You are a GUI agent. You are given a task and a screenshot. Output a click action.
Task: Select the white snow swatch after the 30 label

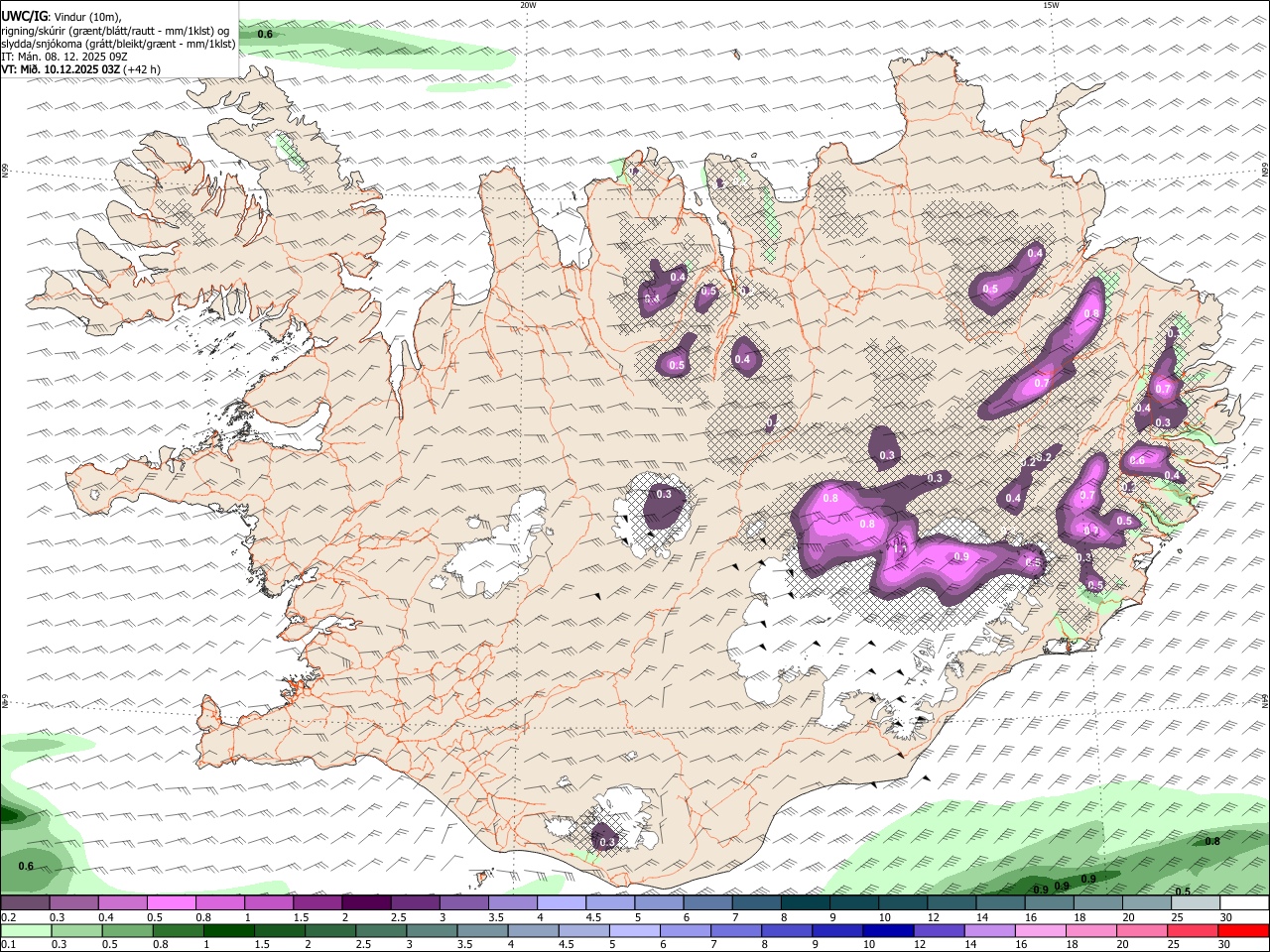point(1243,903)
